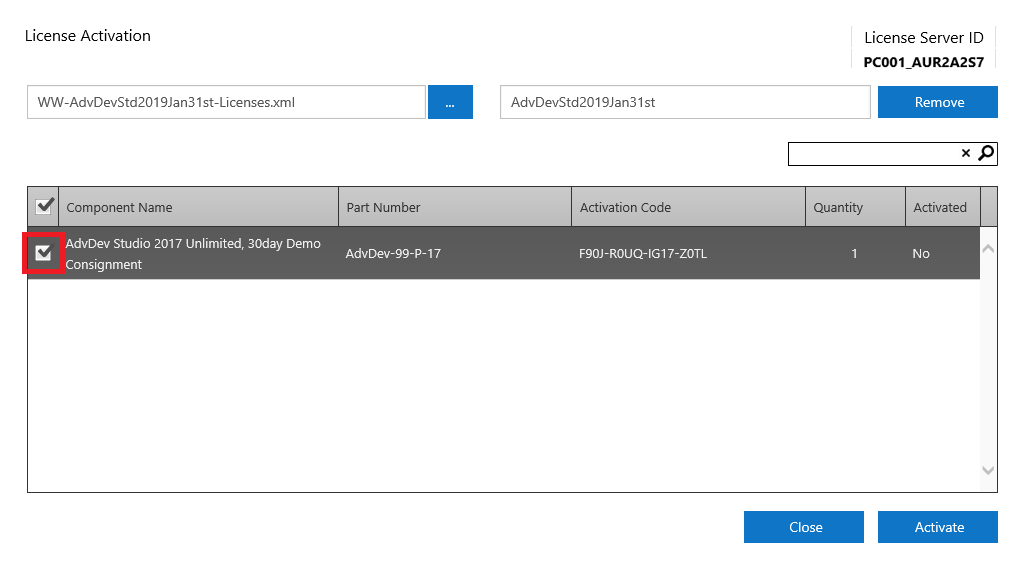Click the AdvDev Studio 2017 Unlimited component name

coord(193,254)
